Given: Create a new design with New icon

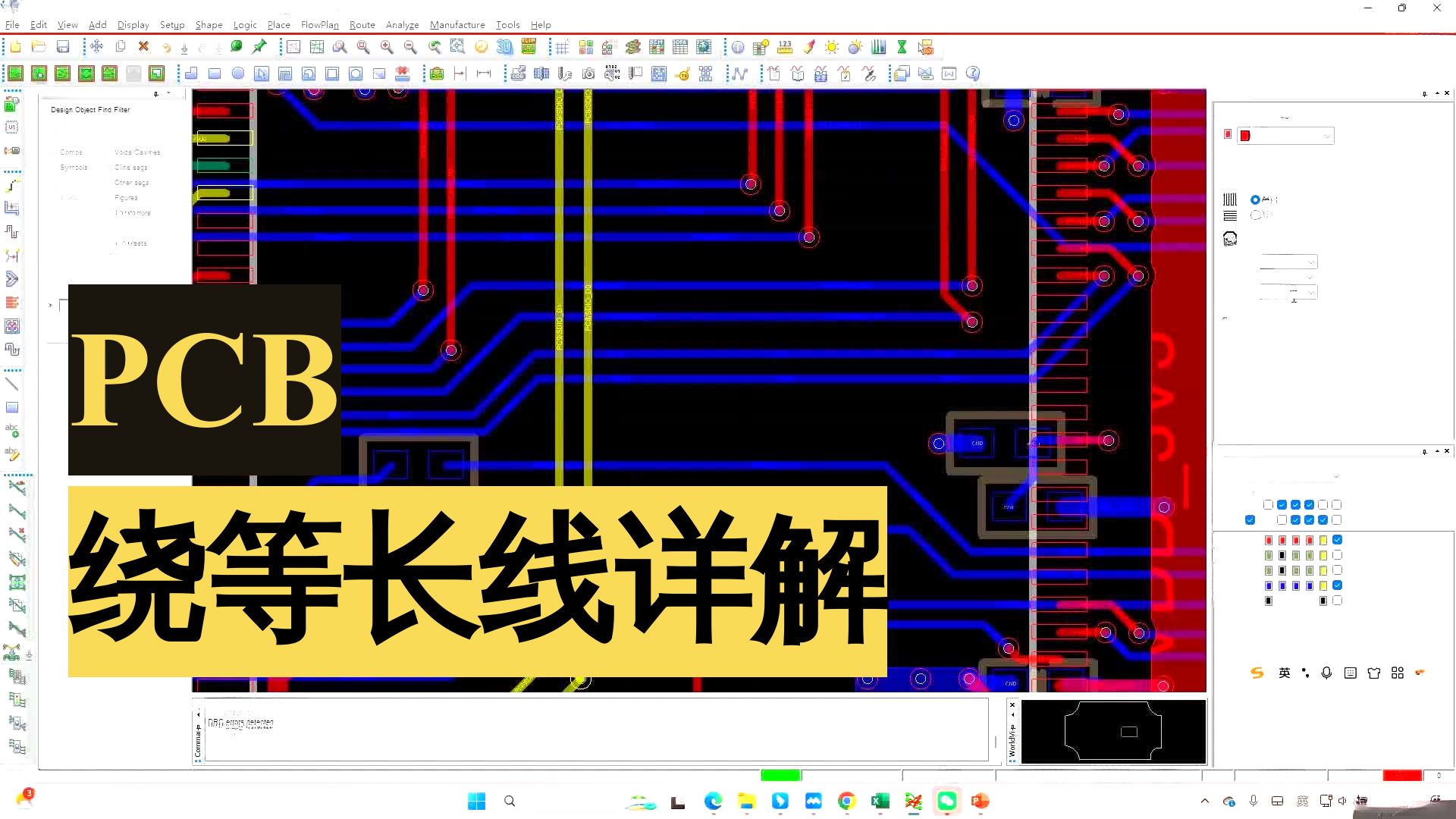Looking at the screenshot, I should click(x=15, y=47).
